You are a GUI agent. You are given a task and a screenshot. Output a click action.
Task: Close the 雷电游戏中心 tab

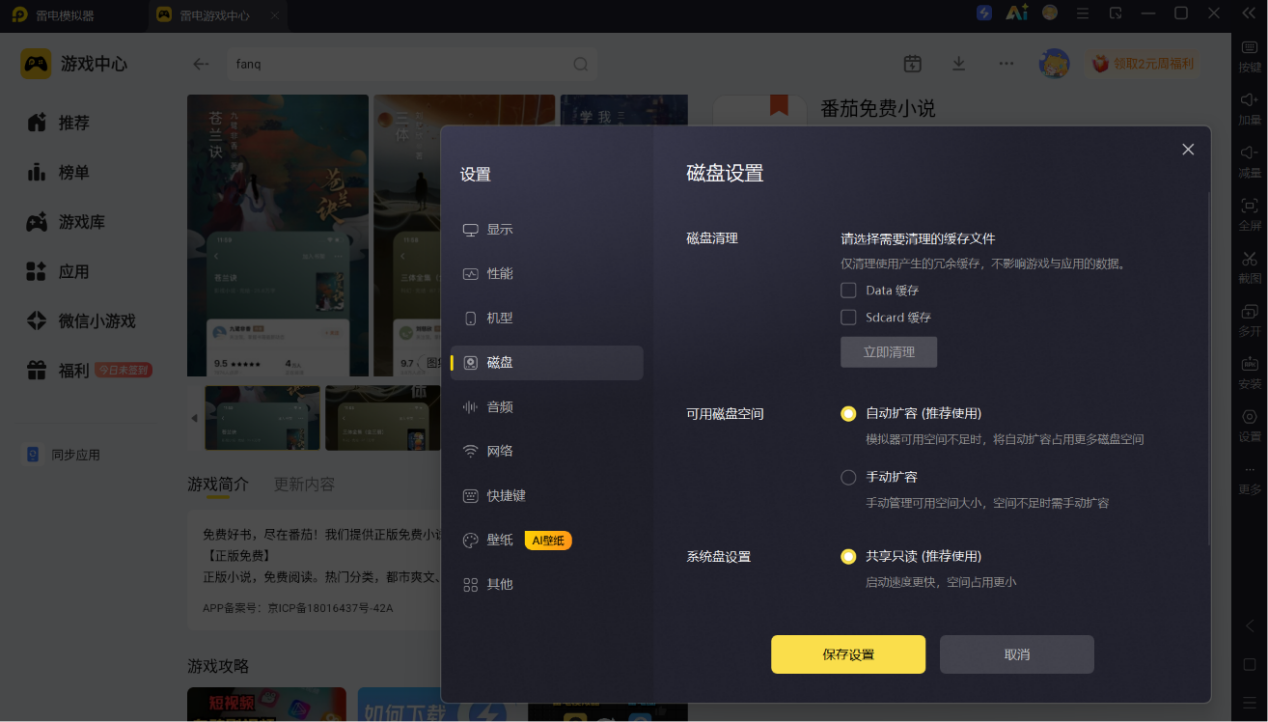click(275, 15)
